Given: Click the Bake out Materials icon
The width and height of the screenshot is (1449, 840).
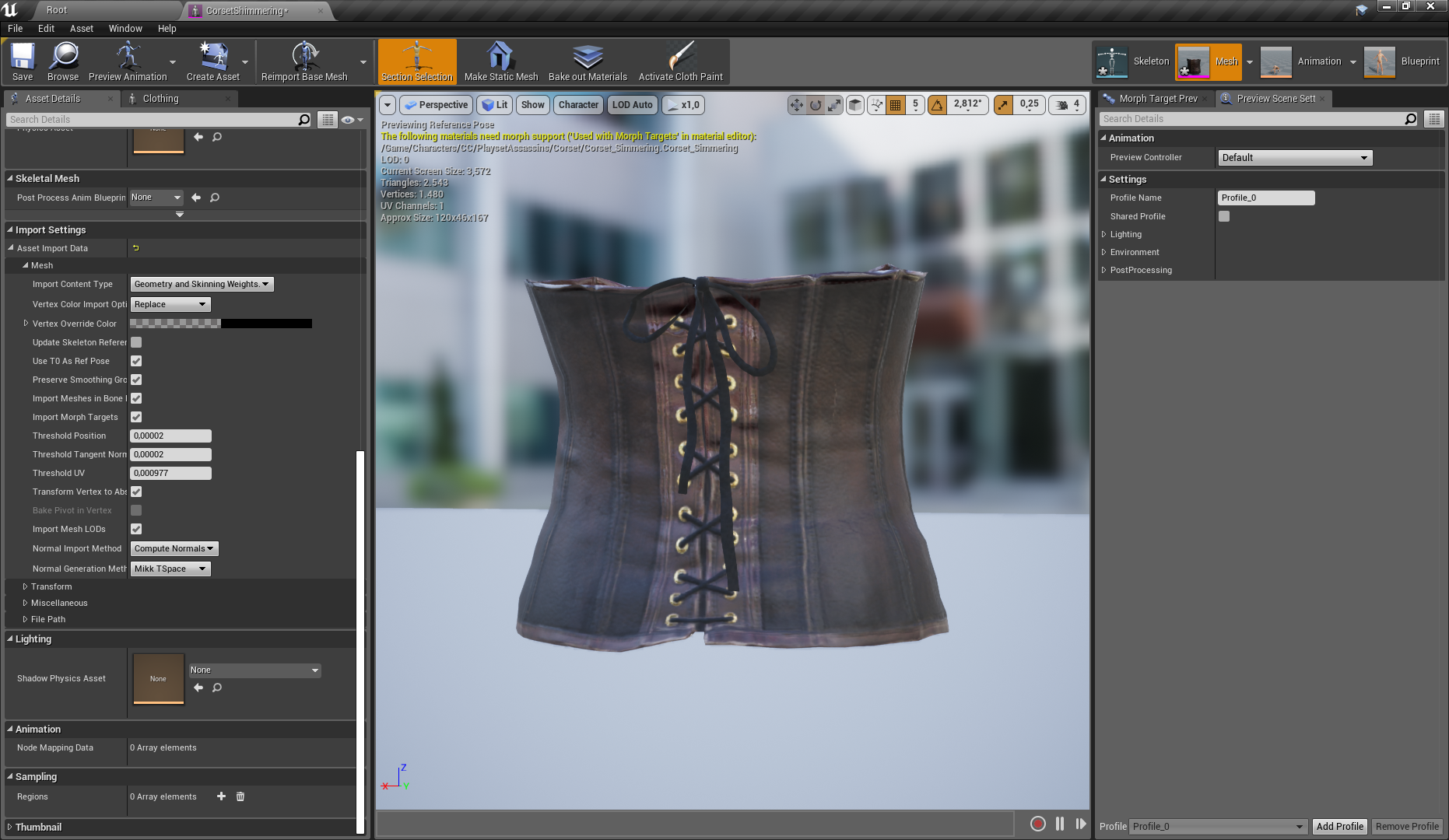Looking at the screenshot, I should tap(588, 58).
